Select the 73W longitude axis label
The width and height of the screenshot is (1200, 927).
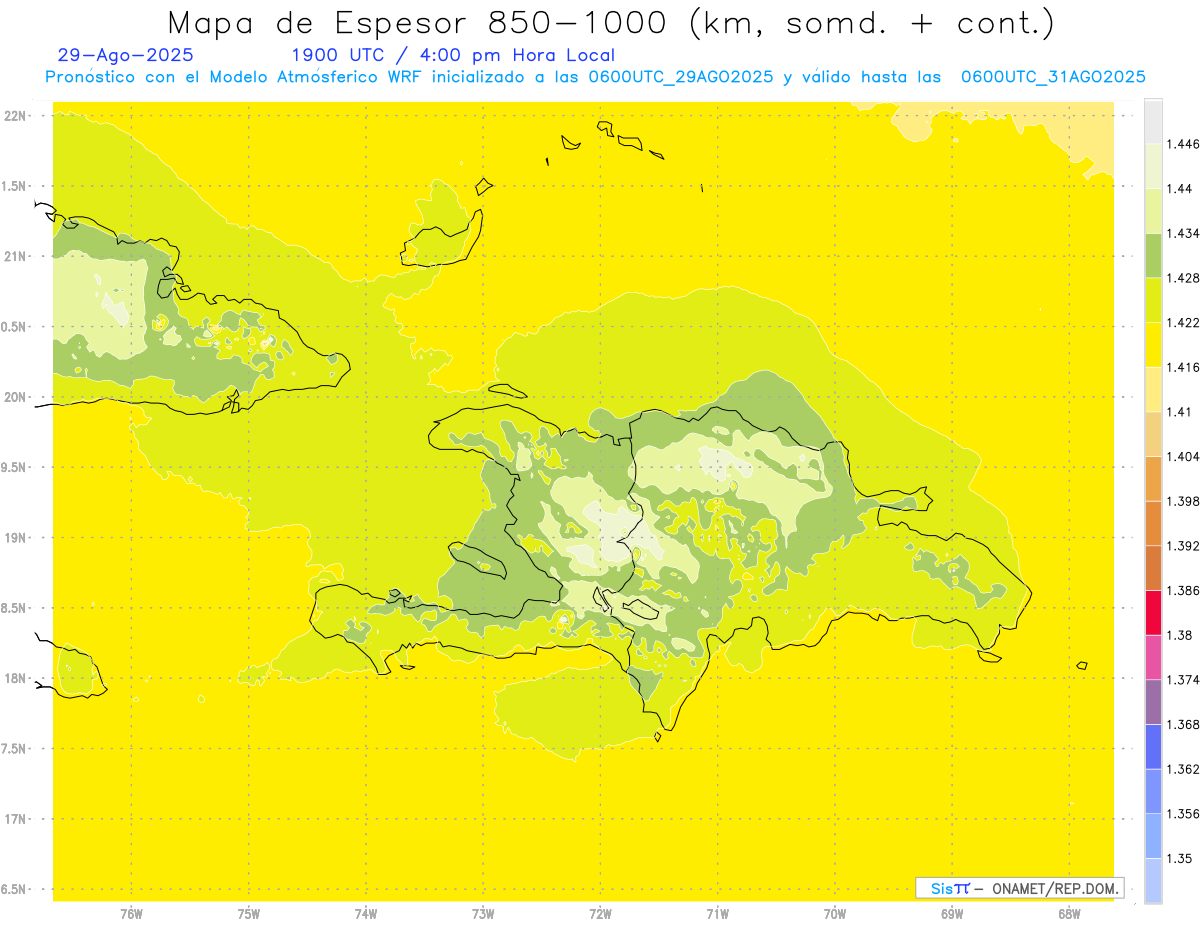483,914
